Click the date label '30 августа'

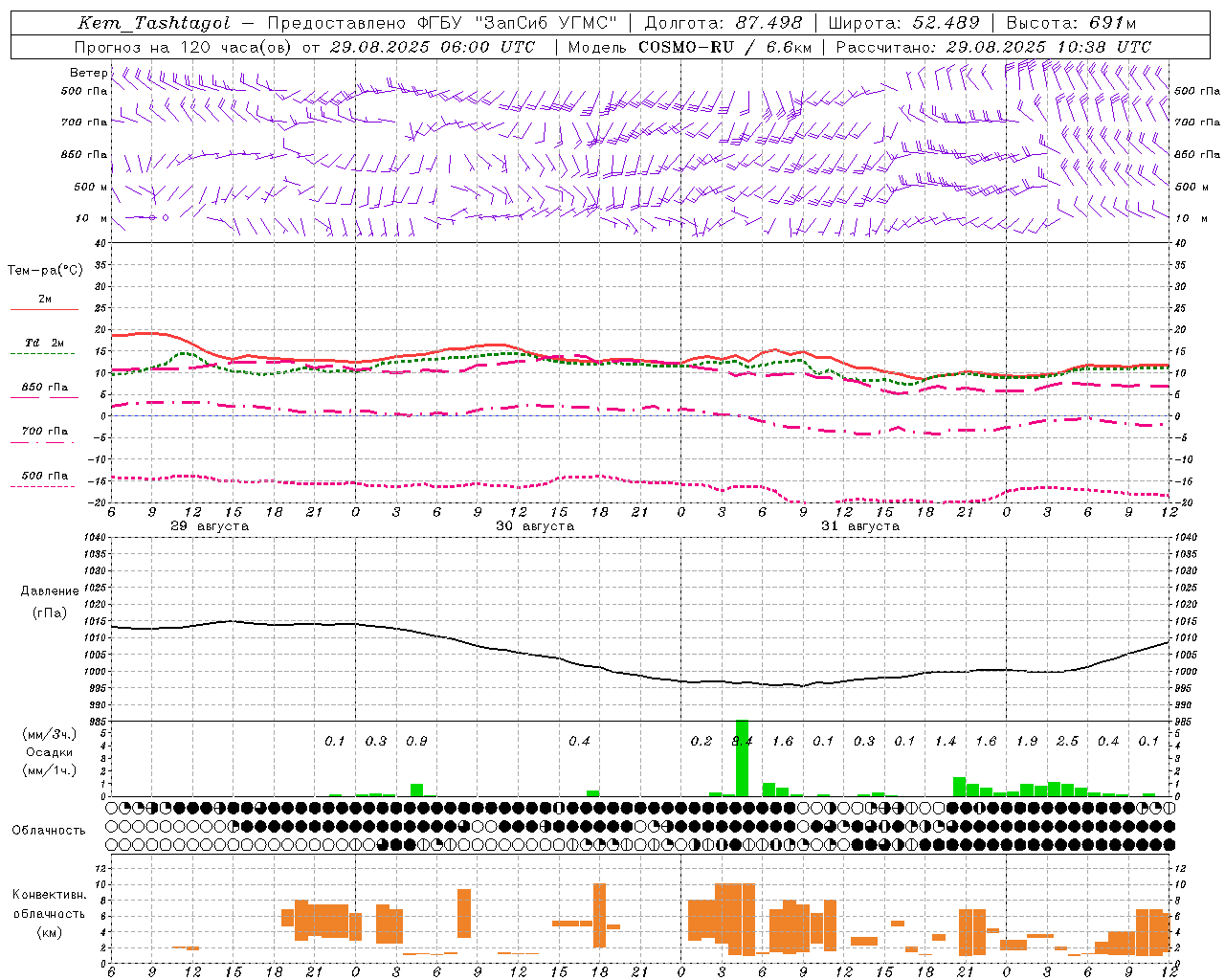coord(535,526)
